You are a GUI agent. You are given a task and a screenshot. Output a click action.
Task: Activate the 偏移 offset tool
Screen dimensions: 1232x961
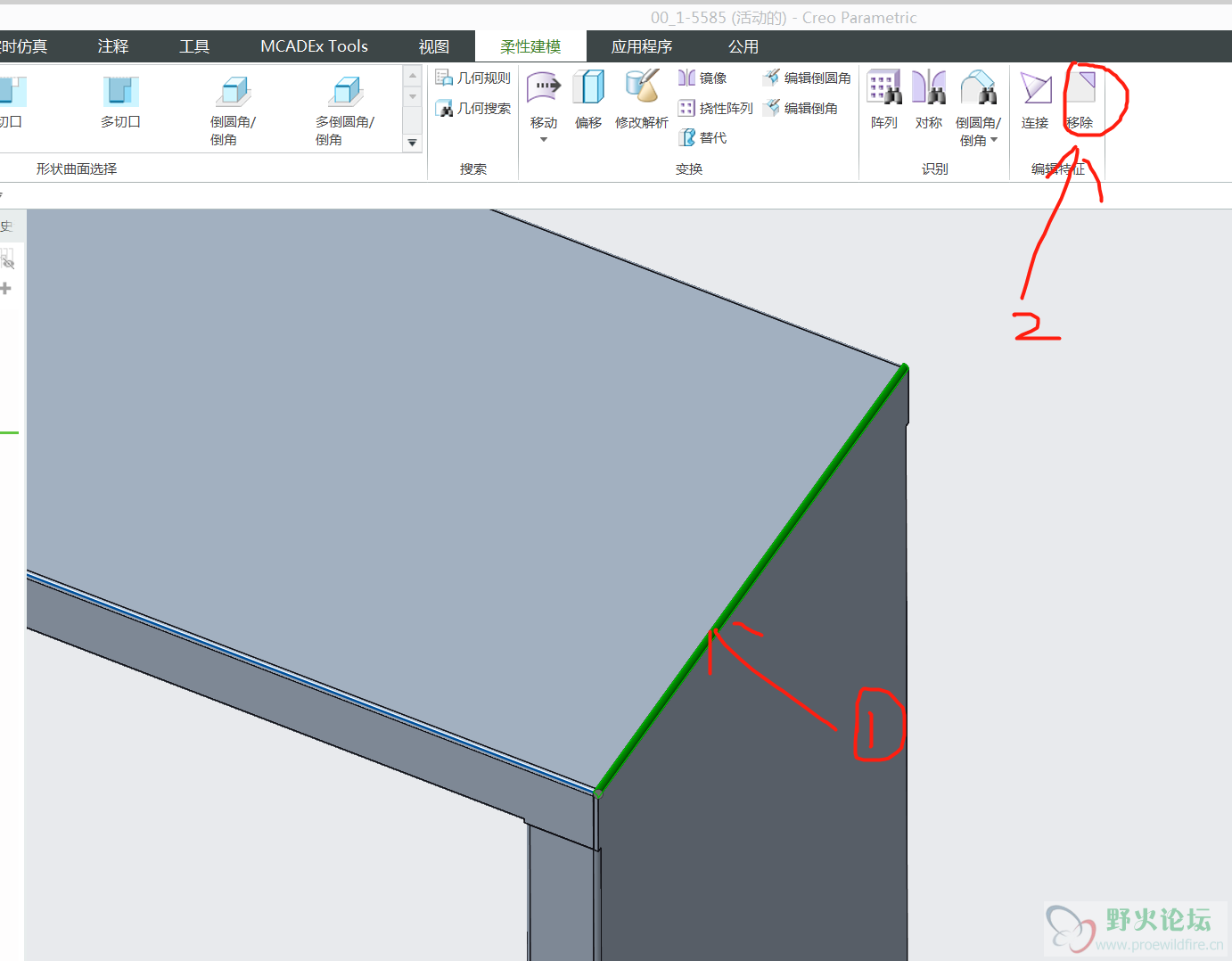pyautogui.click(x=588, y=100)
